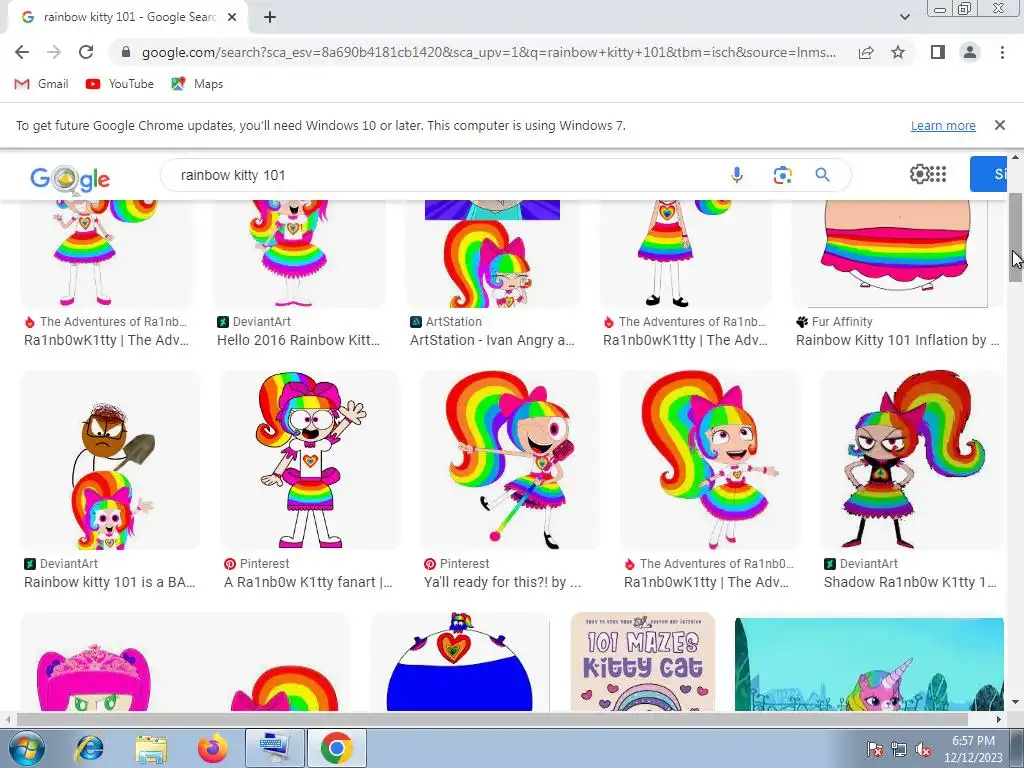The width and height of the screenshot is (1024, 768).
Task: Click Pinterest label above A Ra1nb0w K1tty fanart
Action: pyautogui.click(x=264, y=564)
